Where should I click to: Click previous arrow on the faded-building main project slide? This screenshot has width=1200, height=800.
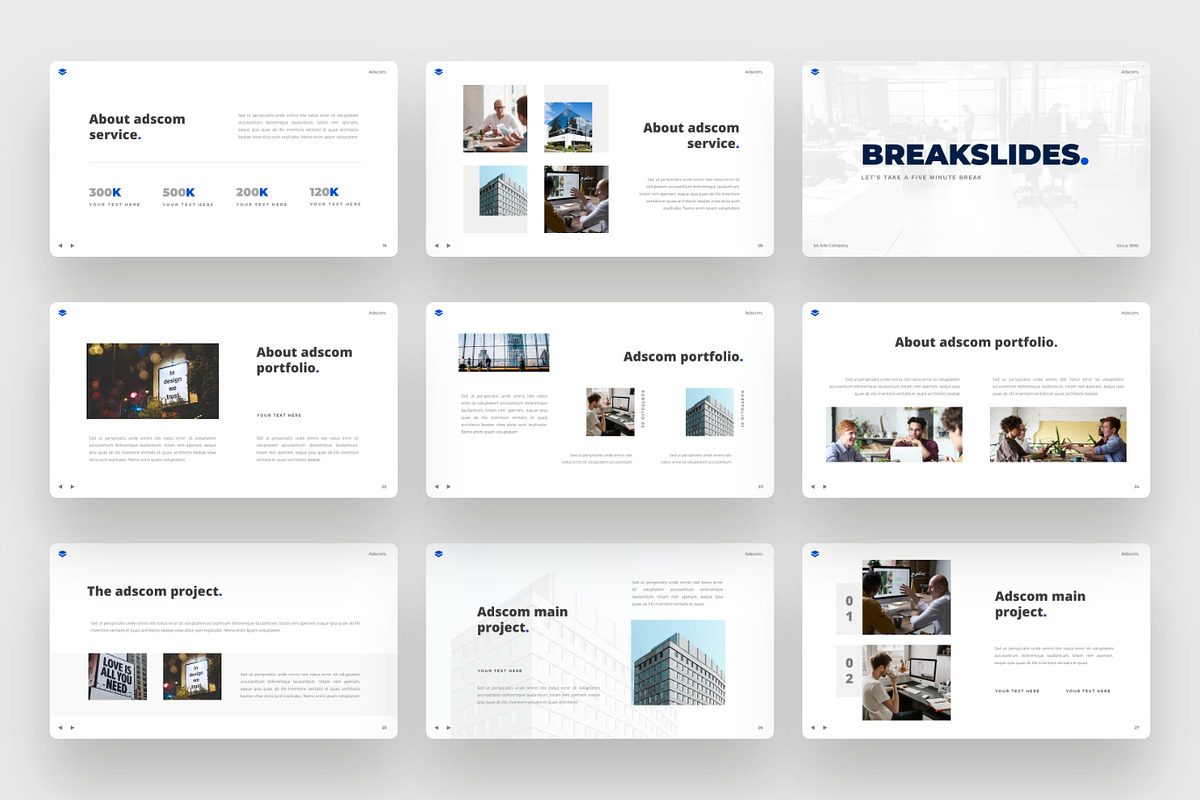tap(436, 727)
